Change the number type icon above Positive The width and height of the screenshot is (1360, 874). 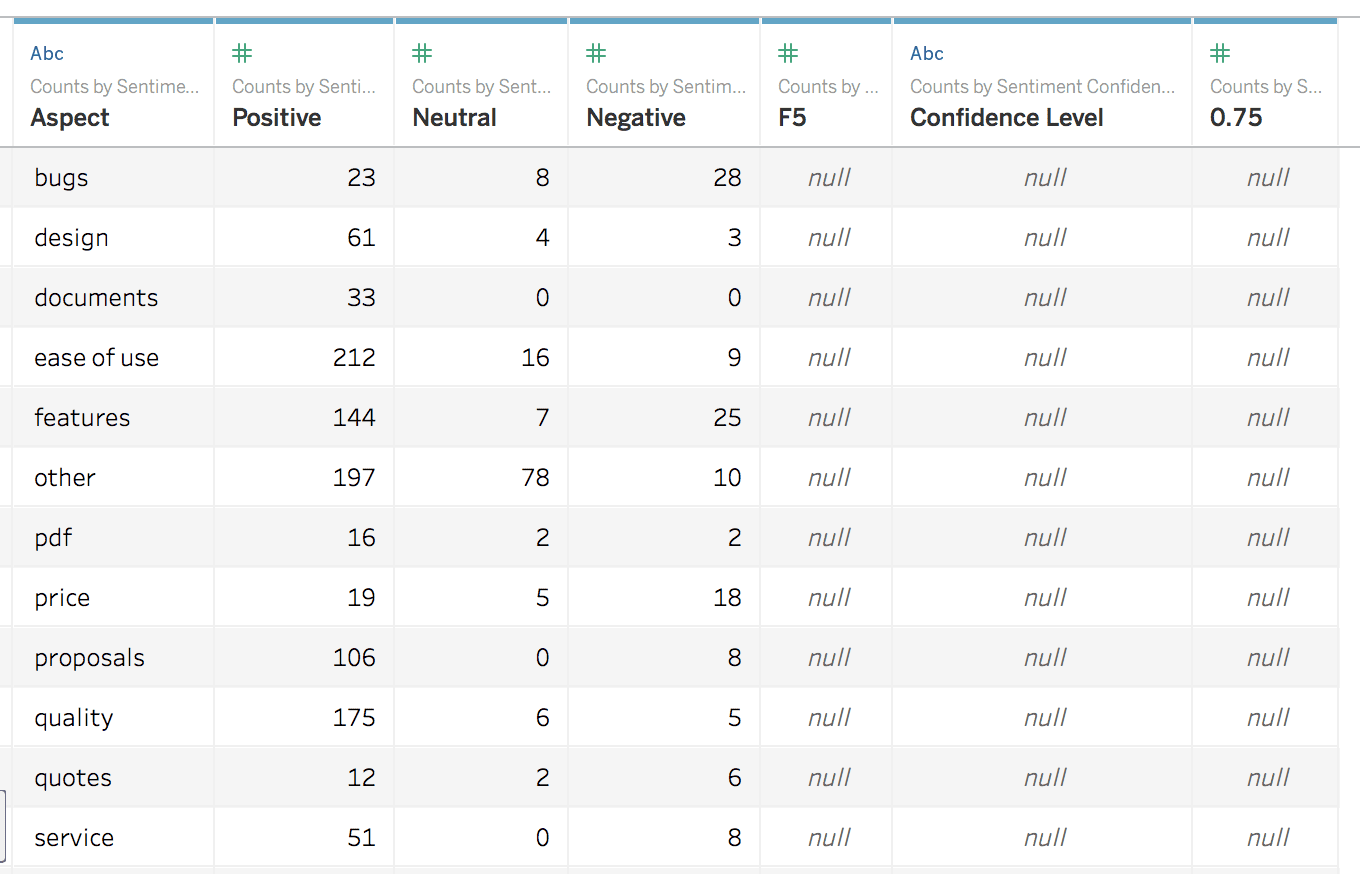(x=241, y=54)
